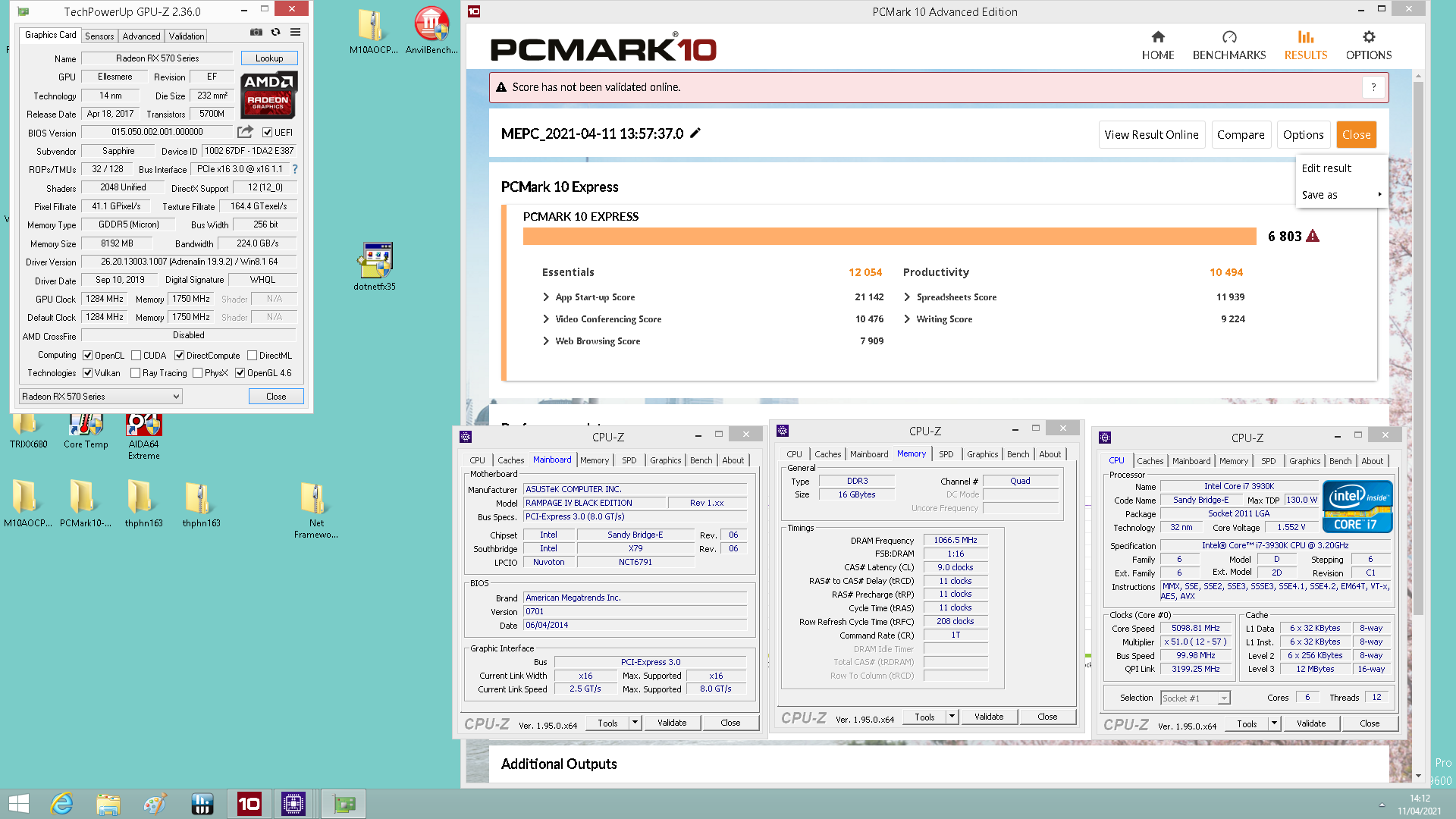Toggle Vulkan checkbox
Viewport: 1456px width, 819px height.
[88, 373]
